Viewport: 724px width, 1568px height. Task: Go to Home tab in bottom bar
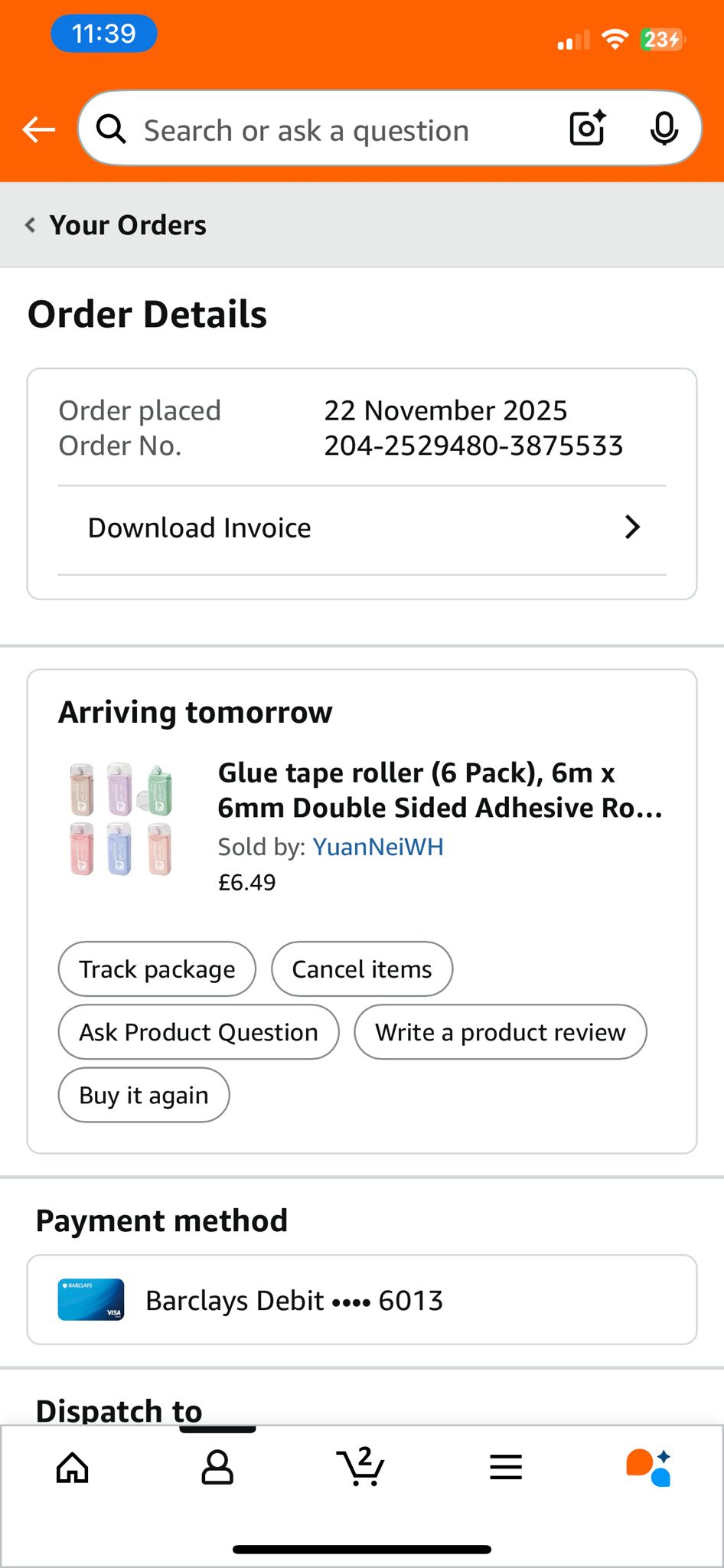click(x=73, y=1467)
